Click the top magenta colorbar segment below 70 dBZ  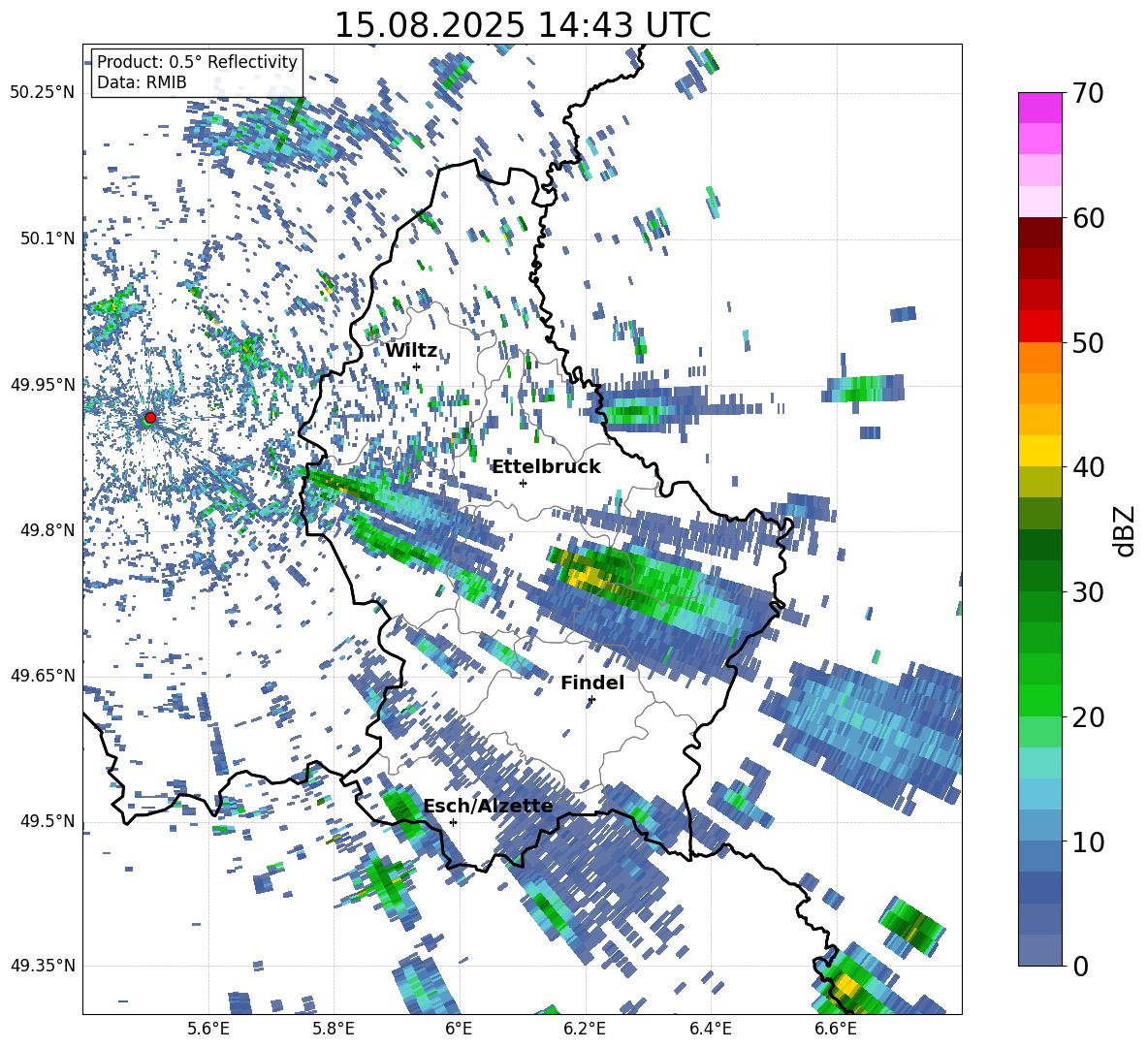1039,109
